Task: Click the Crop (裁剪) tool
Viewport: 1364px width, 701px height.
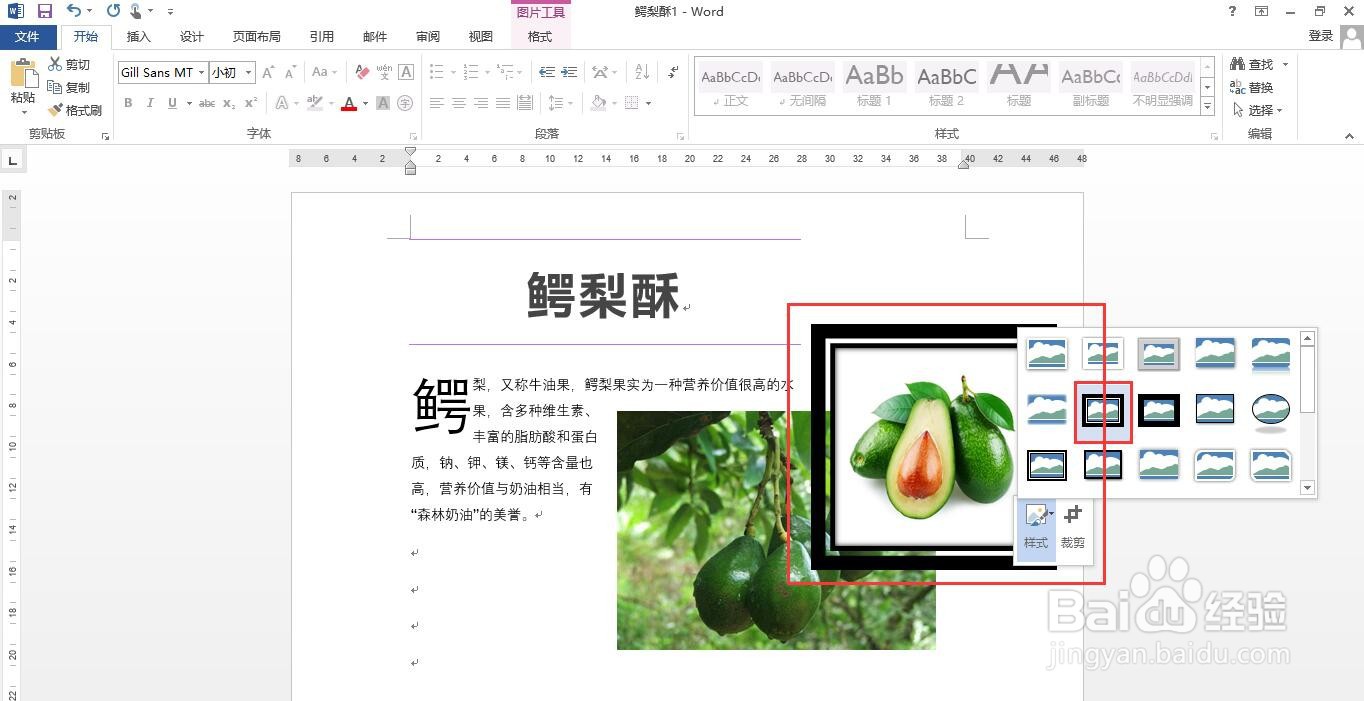Action: coord(1073,527)
